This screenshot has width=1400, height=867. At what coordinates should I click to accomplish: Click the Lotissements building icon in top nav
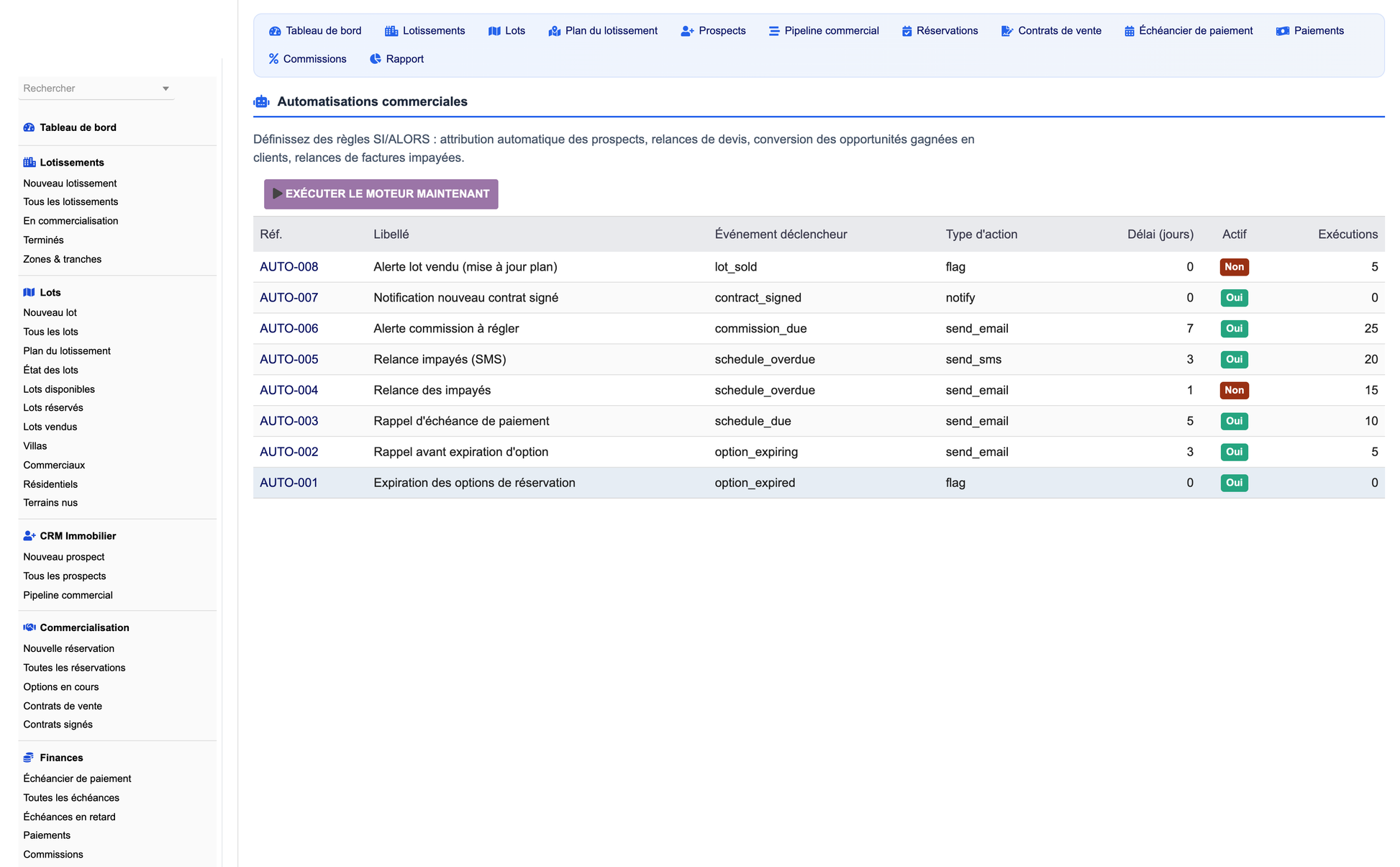391,31
